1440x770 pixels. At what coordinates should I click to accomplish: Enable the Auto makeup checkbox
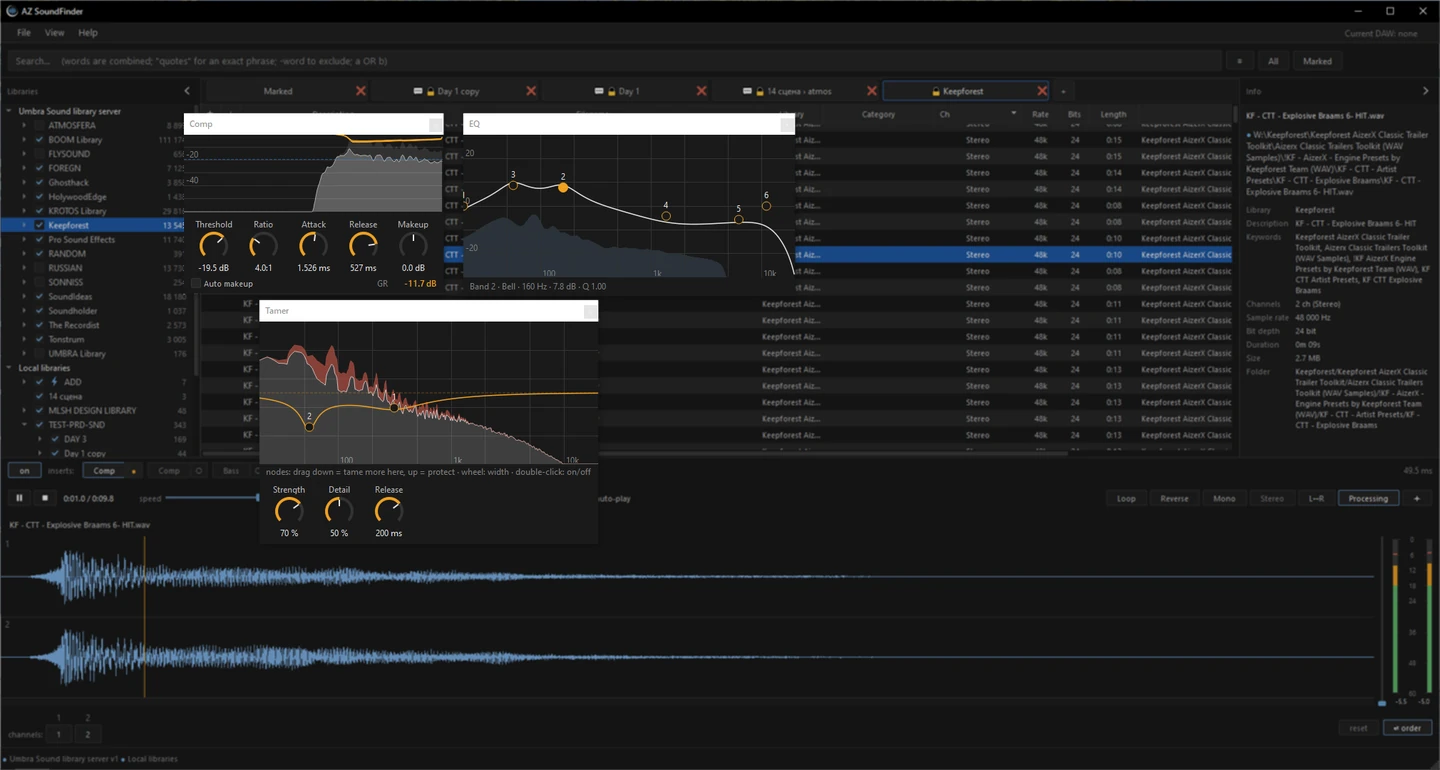pyautogui.click(x=196, y=284)
